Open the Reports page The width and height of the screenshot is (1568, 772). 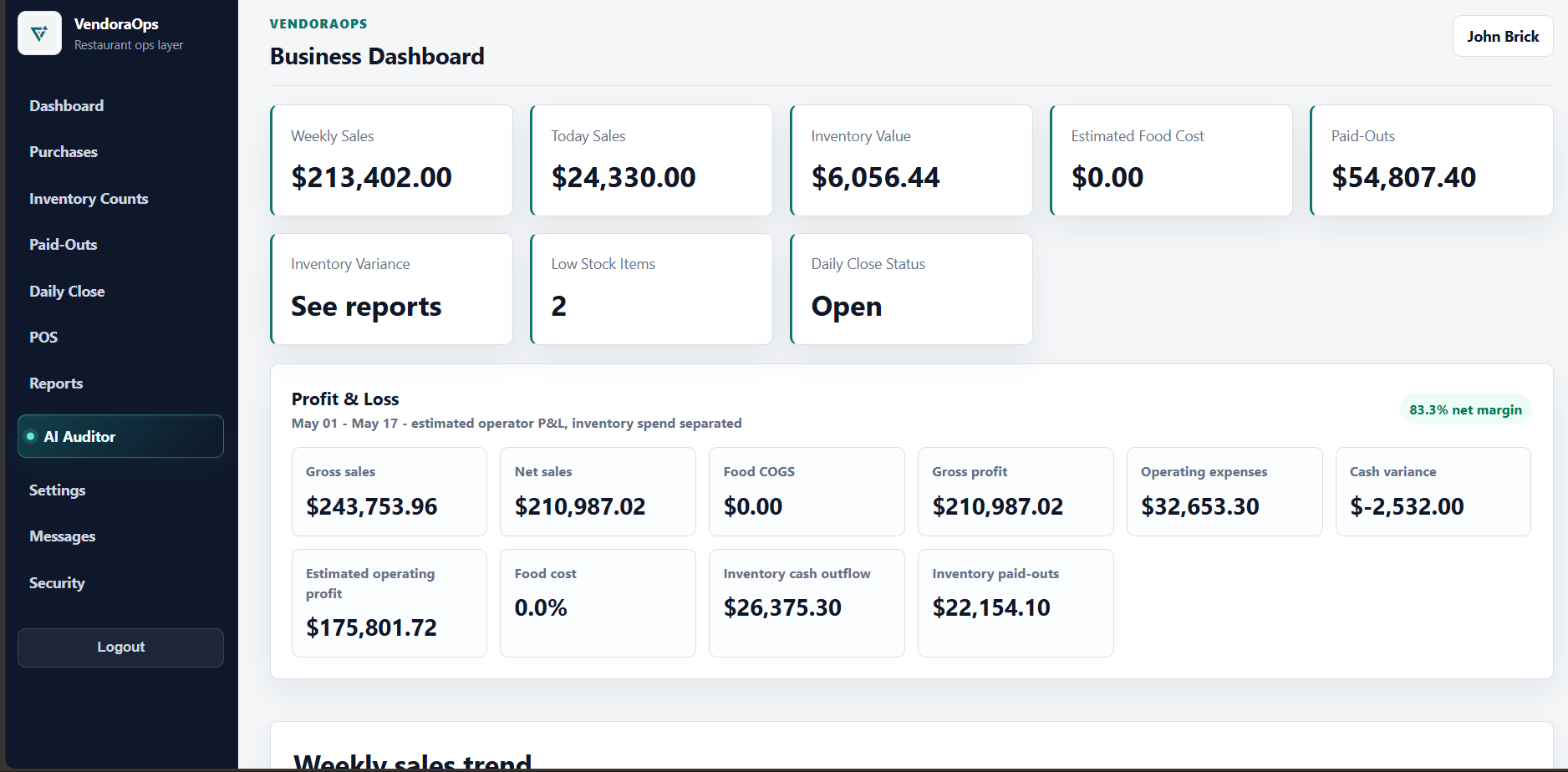(x=56, y=383)
